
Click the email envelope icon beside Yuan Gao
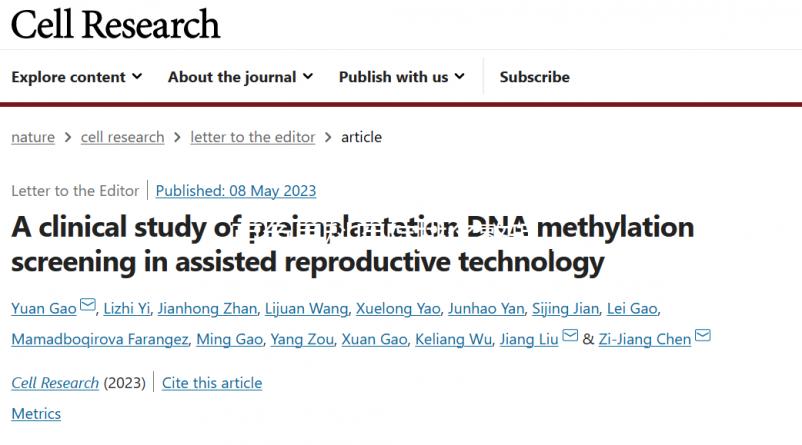[x=88, y=306]
